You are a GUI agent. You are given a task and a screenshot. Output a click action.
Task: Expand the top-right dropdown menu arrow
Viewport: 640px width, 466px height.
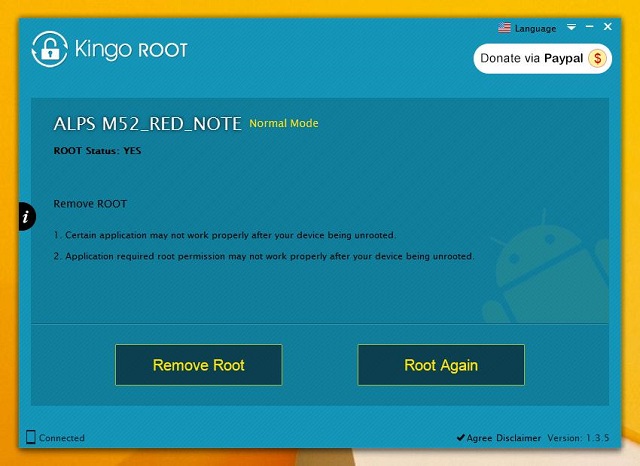click(x=571, y=27)
